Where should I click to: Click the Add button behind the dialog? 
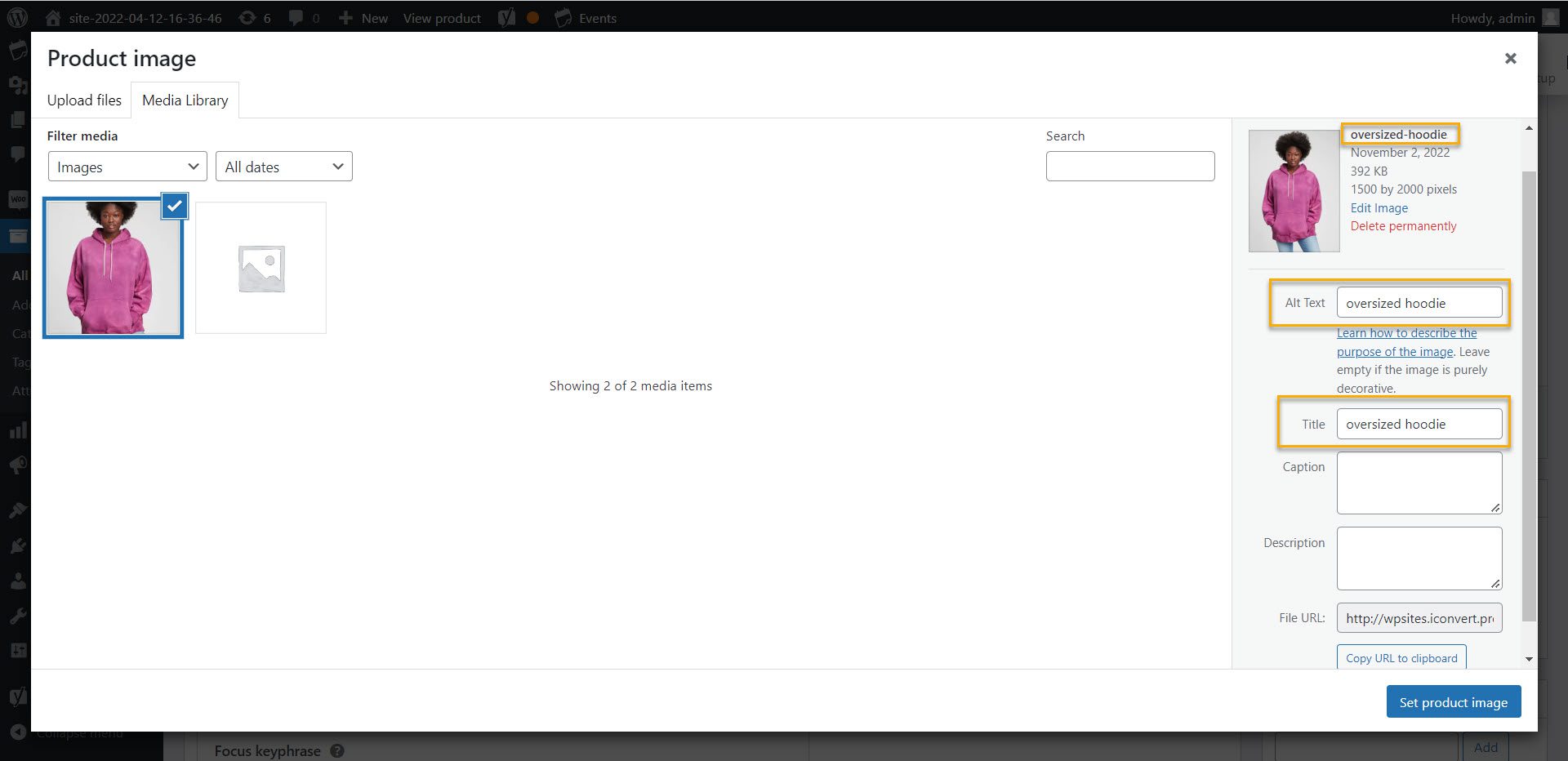(1486, 747)
